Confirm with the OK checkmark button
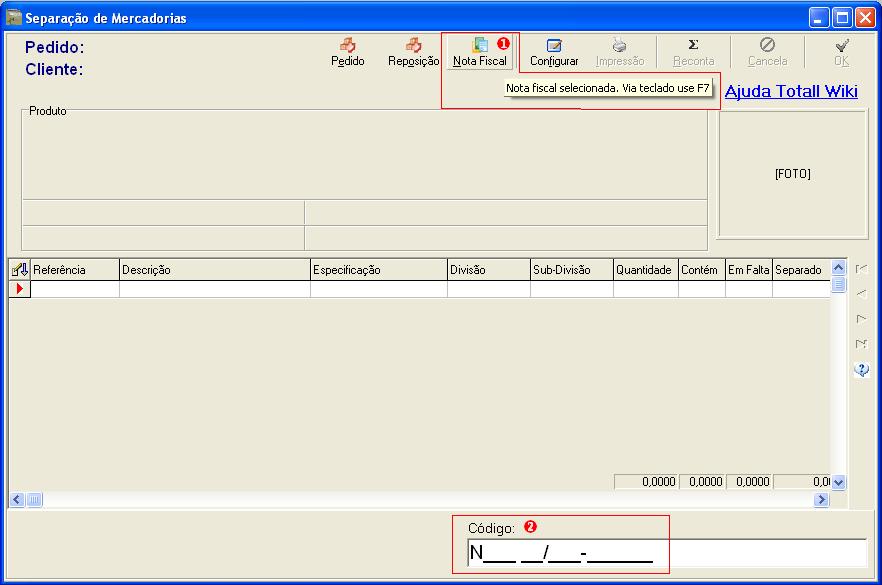 (x=842, y=52)
